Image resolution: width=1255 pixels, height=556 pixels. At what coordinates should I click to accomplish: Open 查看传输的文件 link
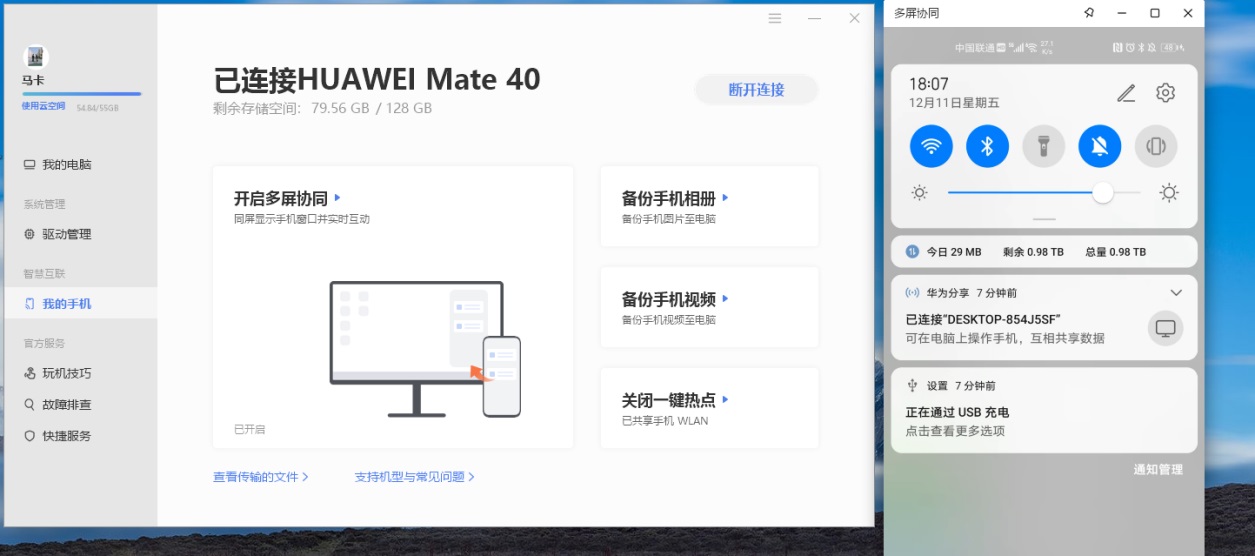(261, 477)
